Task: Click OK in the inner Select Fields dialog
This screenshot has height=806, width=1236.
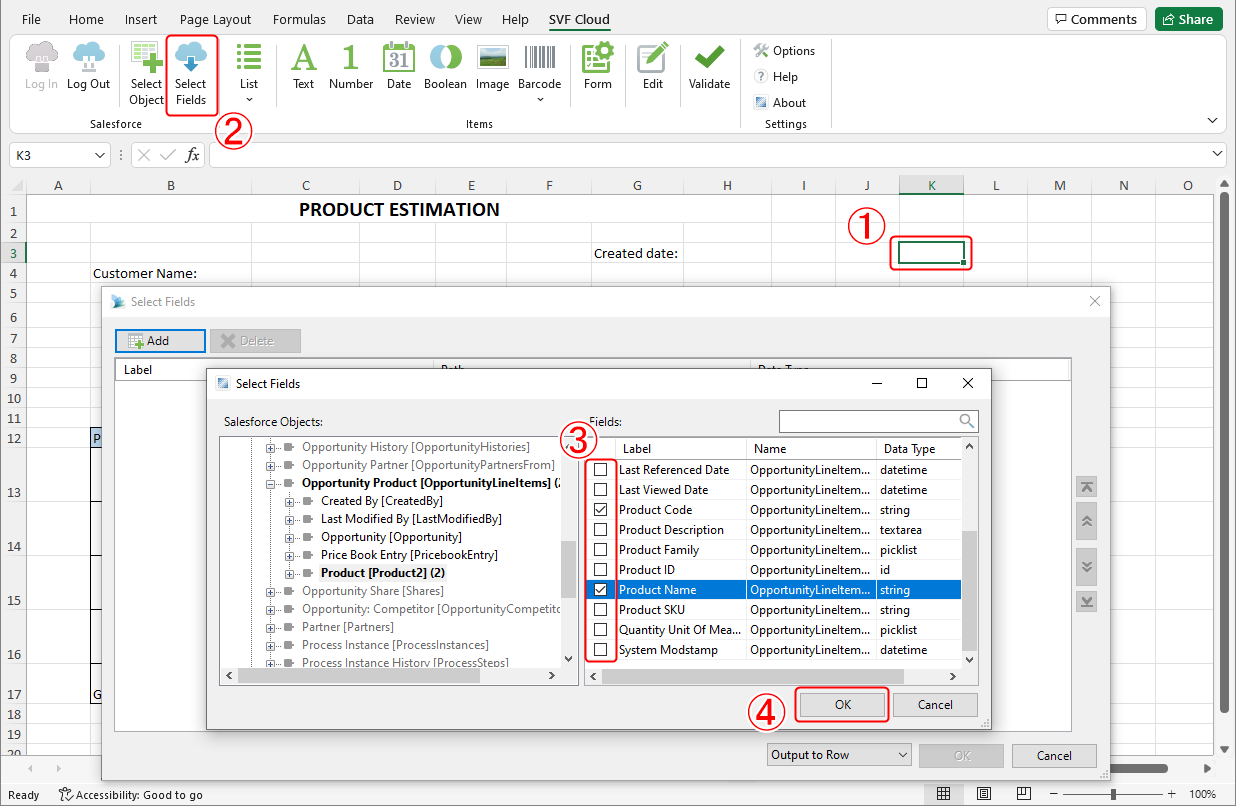Action: (843, 704)
